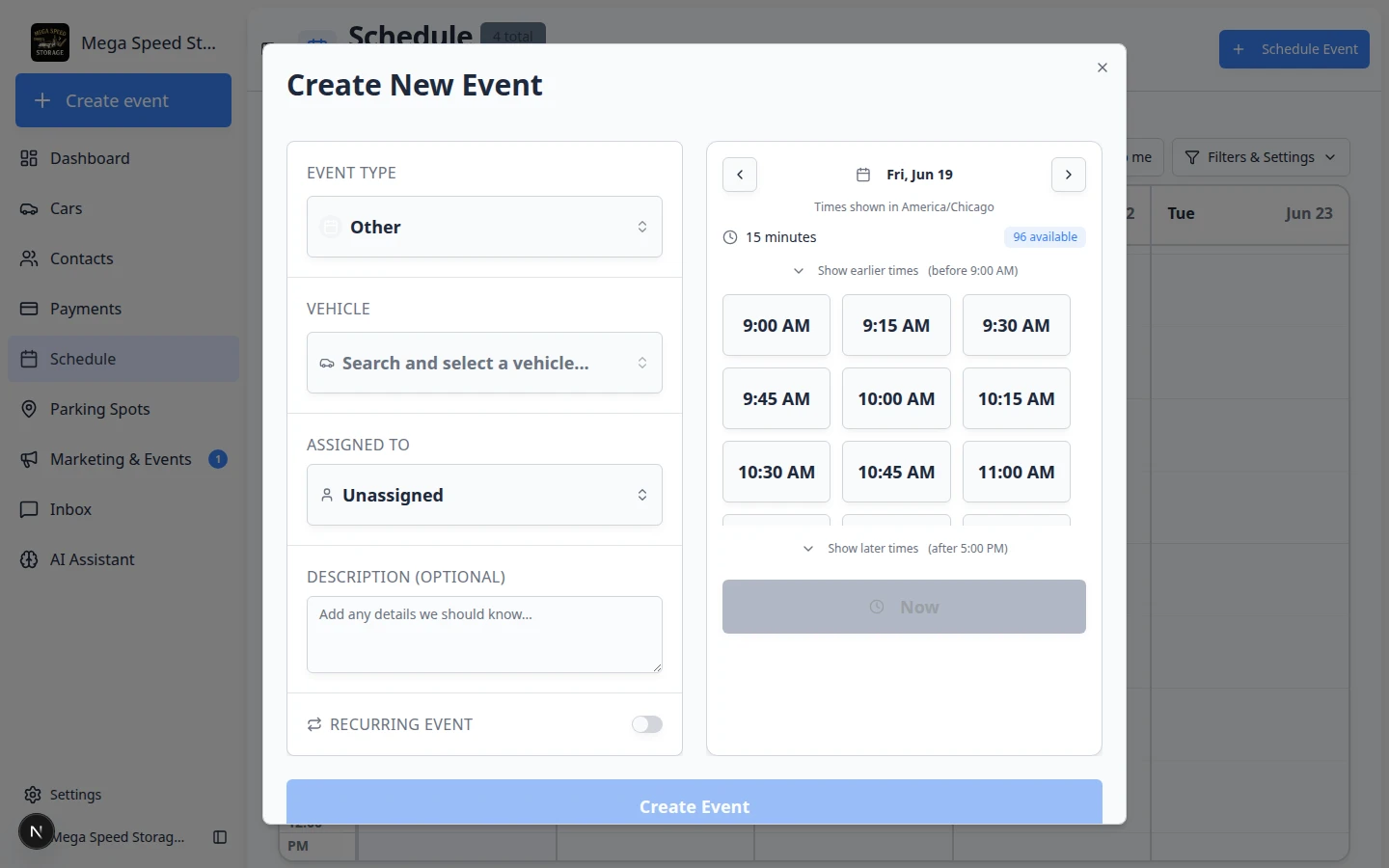Select the 9:15 AM time slot
This screenshot has height=868, width=1389.
click(x=896, y=325)
